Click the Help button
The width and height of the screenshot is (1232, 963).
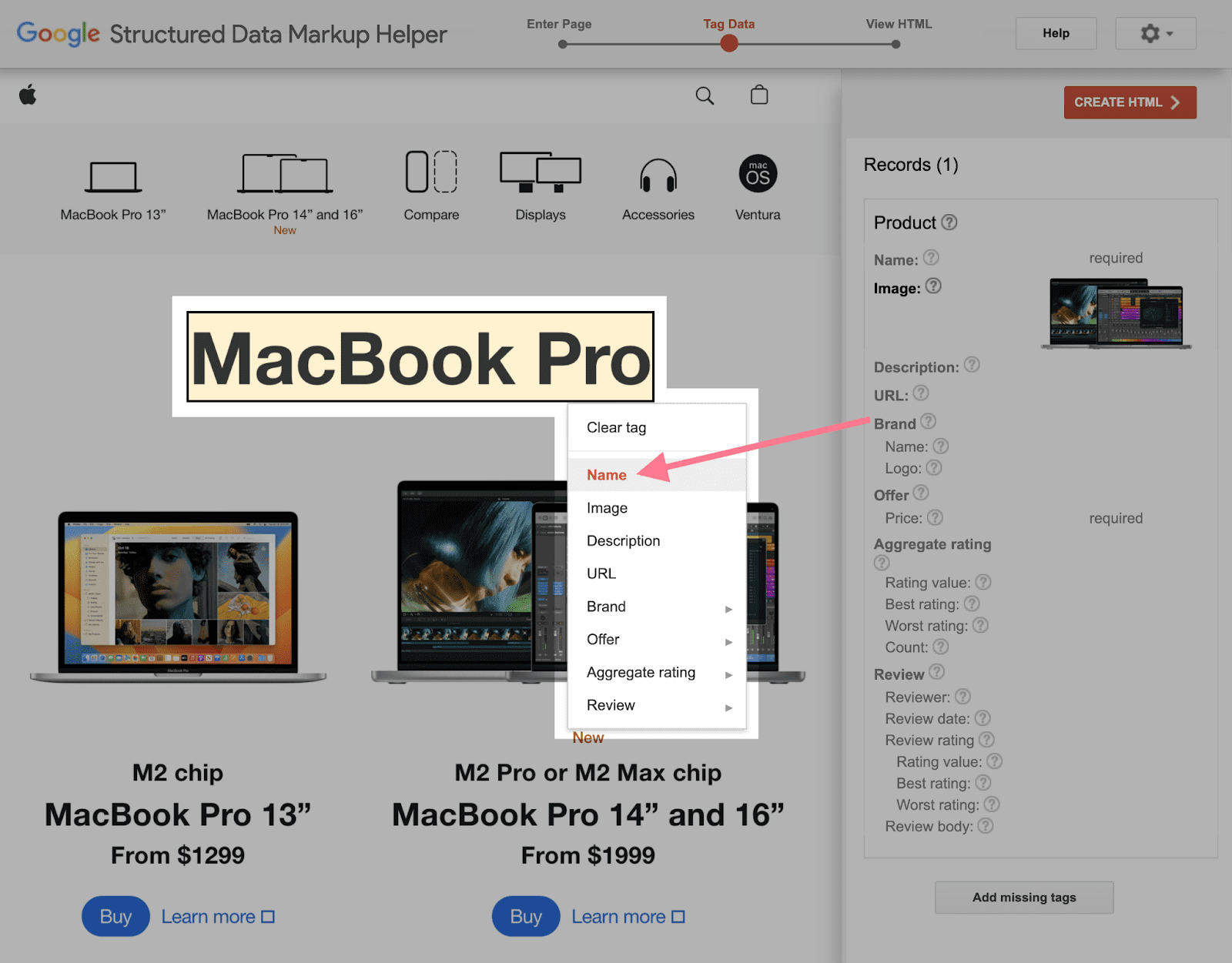(x=1056, y=34)
